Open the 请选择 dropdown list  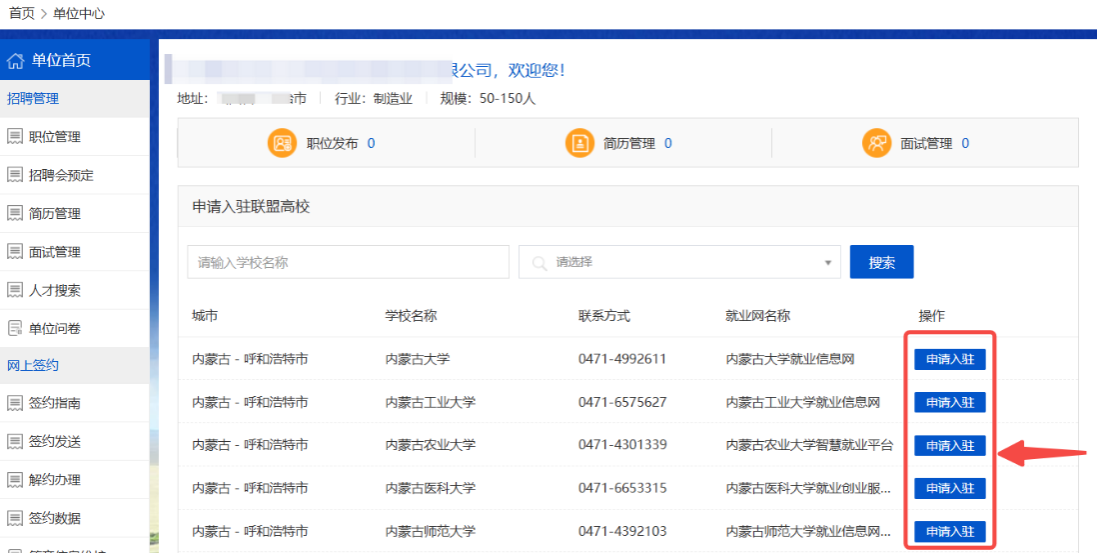tap(680, 262)
